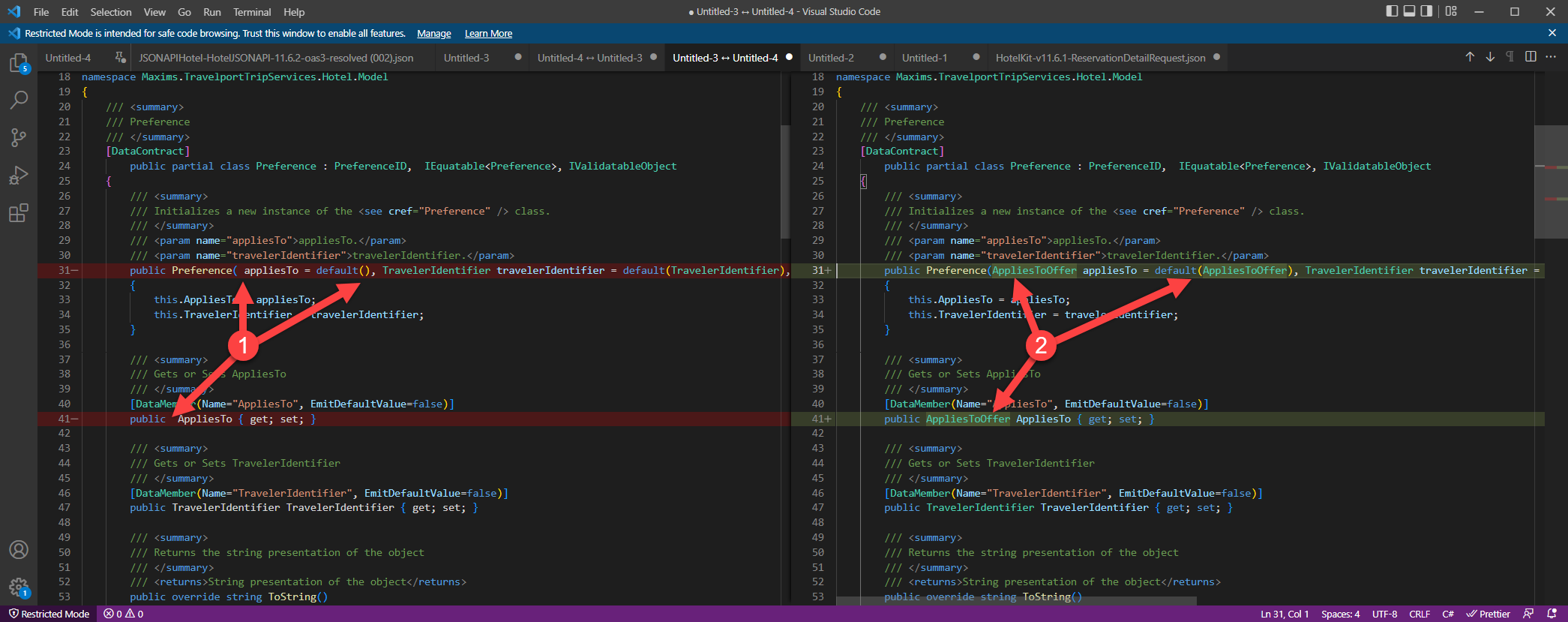Open the Manage gear menu

point(19,587)
